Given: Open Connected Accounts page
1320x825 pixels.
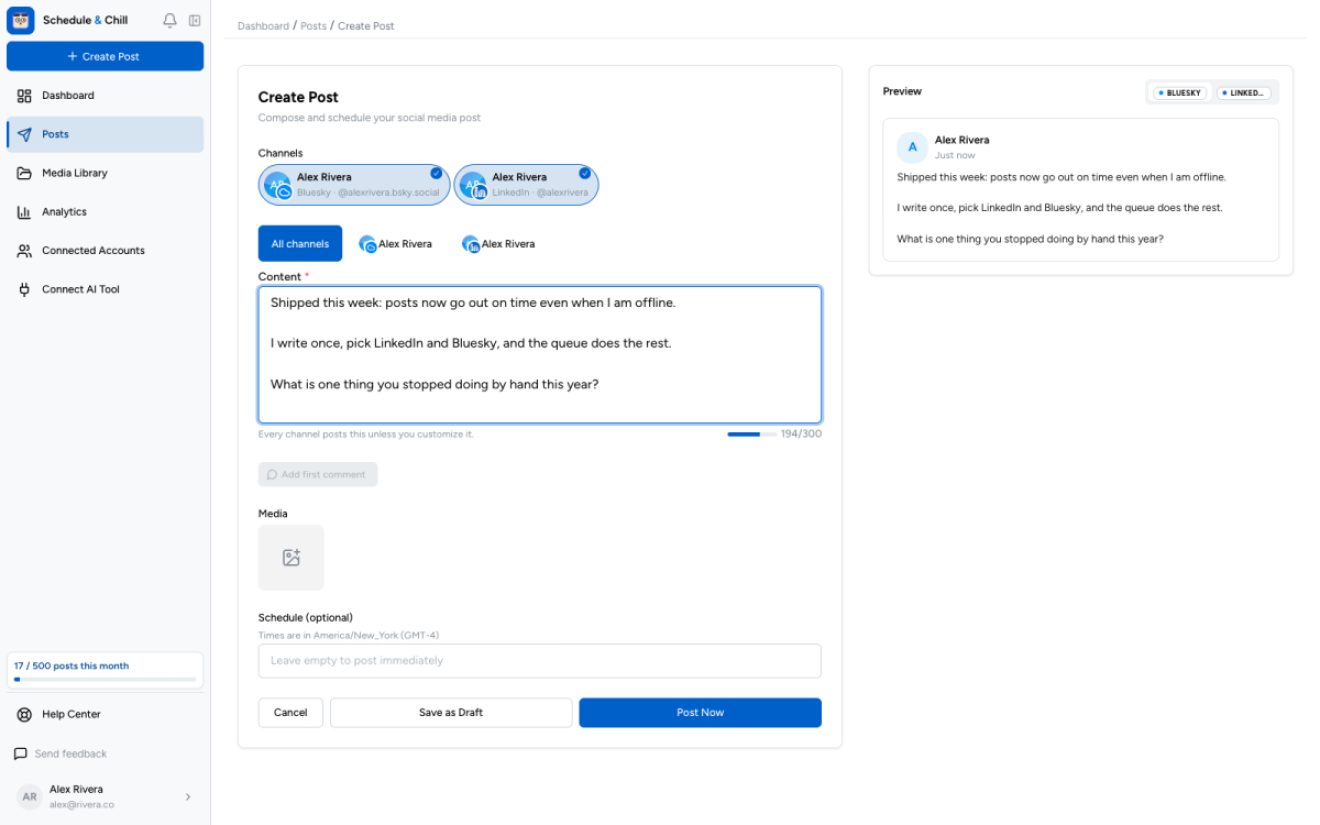Looking at the screenshot, I should [105, 250].
